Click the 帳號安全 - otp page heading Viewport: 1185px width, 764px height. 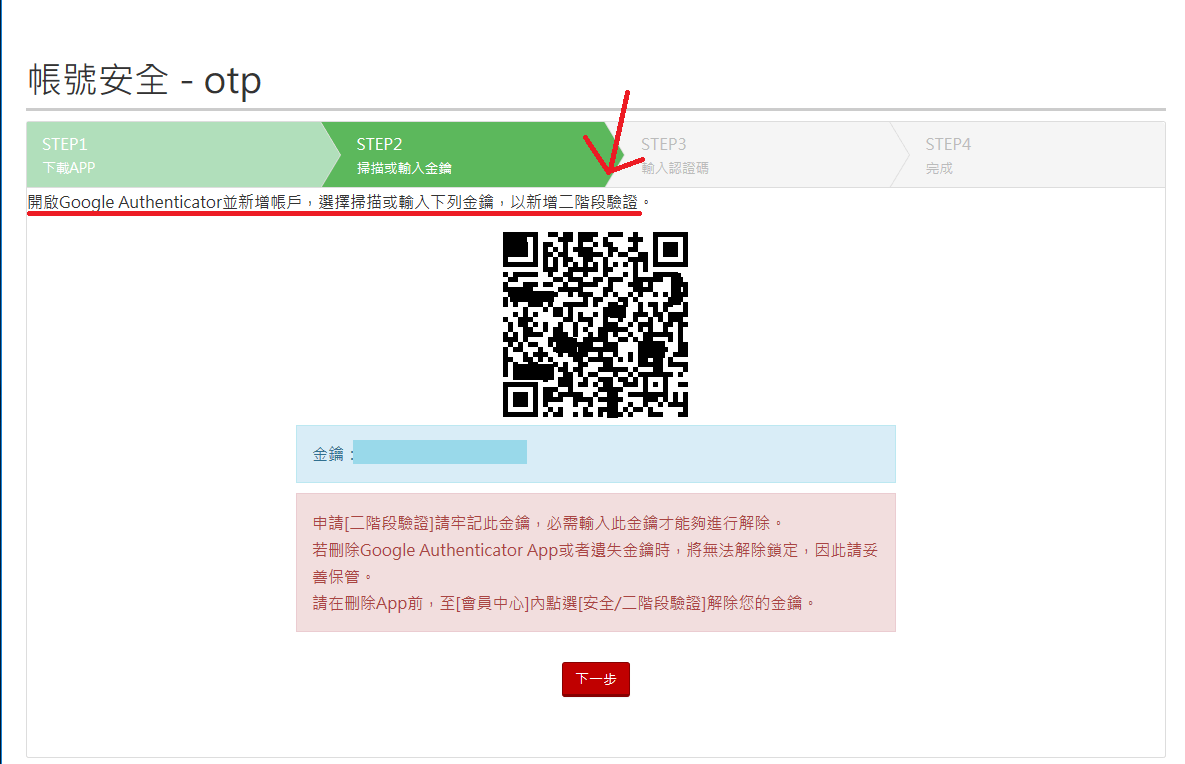click(144, 80)
